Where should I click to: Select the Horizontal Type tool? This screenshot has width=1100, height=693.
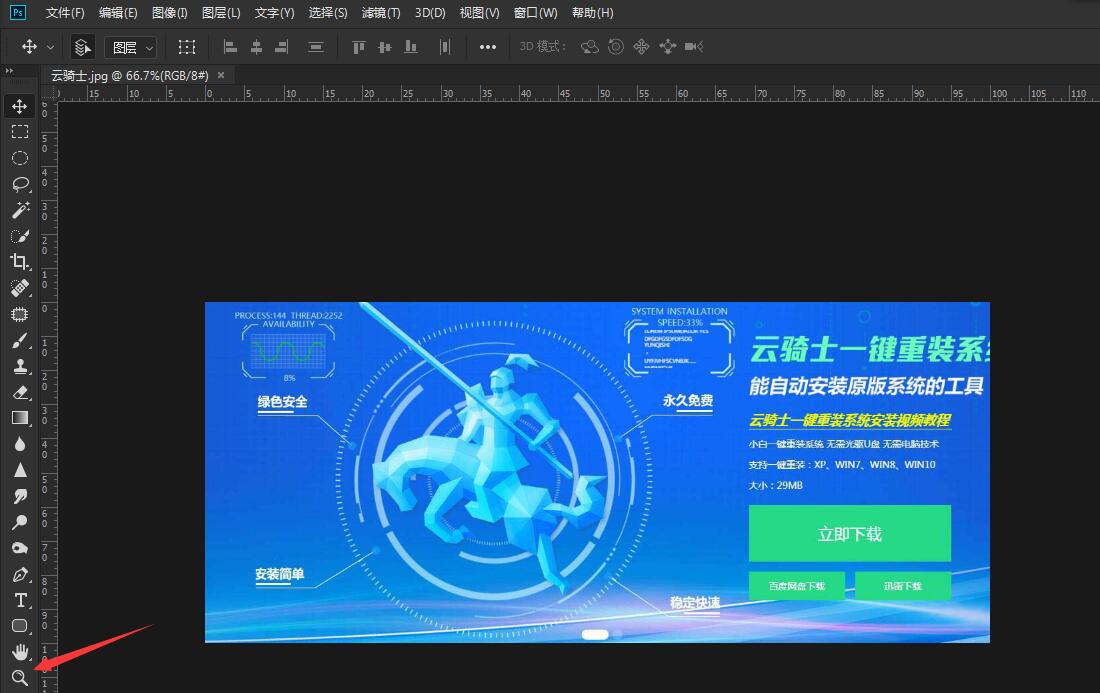coord(20,600)
